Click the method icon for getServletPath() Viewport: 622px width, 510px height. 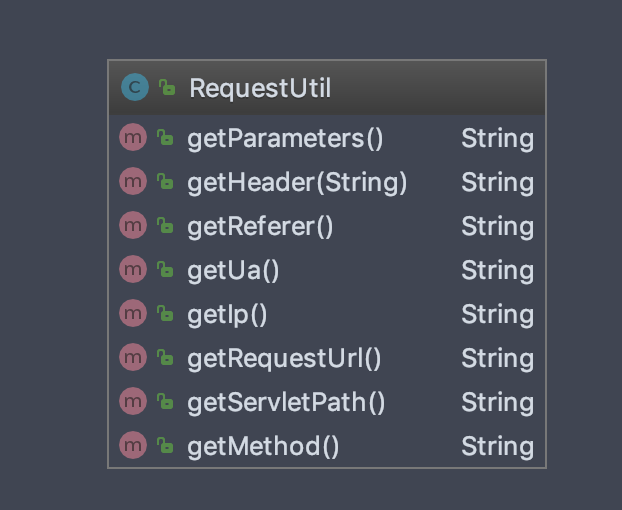[133, 402]
